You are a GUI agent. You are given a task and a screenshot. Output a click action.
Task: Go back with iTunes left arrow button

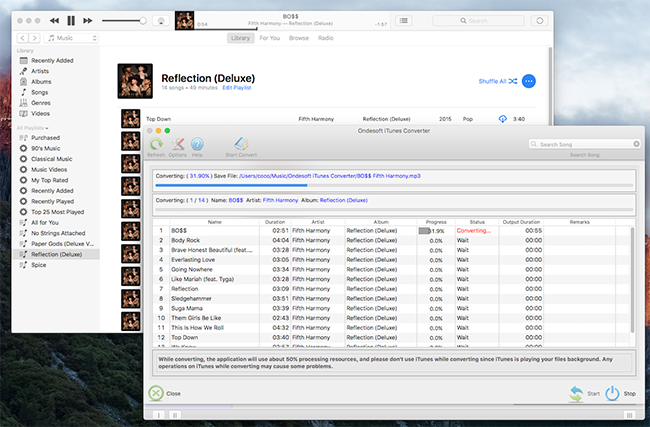(x=23, y=38)
